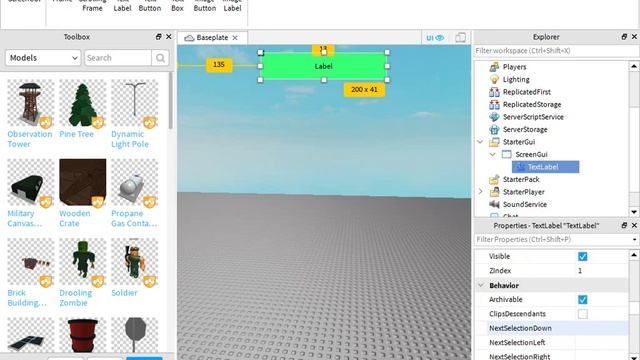Select the ReplicatedFirst icon
This screenshot has height=360, width=640.
494,92
